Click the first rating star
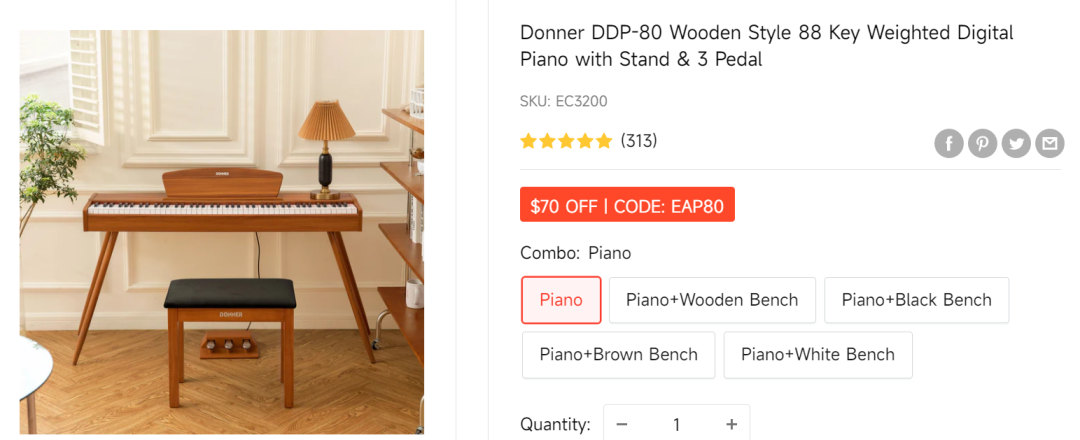 [529, 141]
